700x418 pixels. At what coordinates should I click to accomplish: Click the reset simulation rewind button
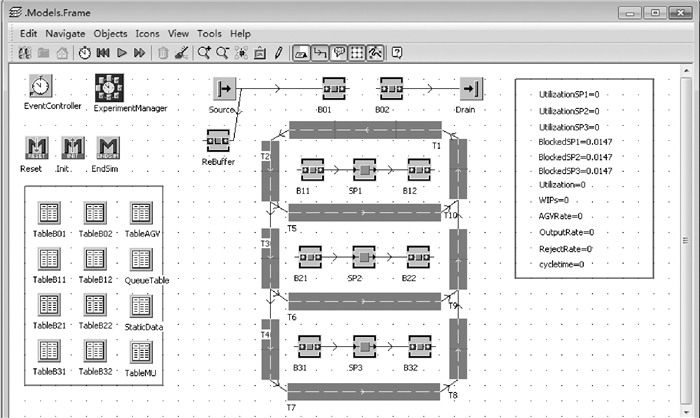click(103, 52)
